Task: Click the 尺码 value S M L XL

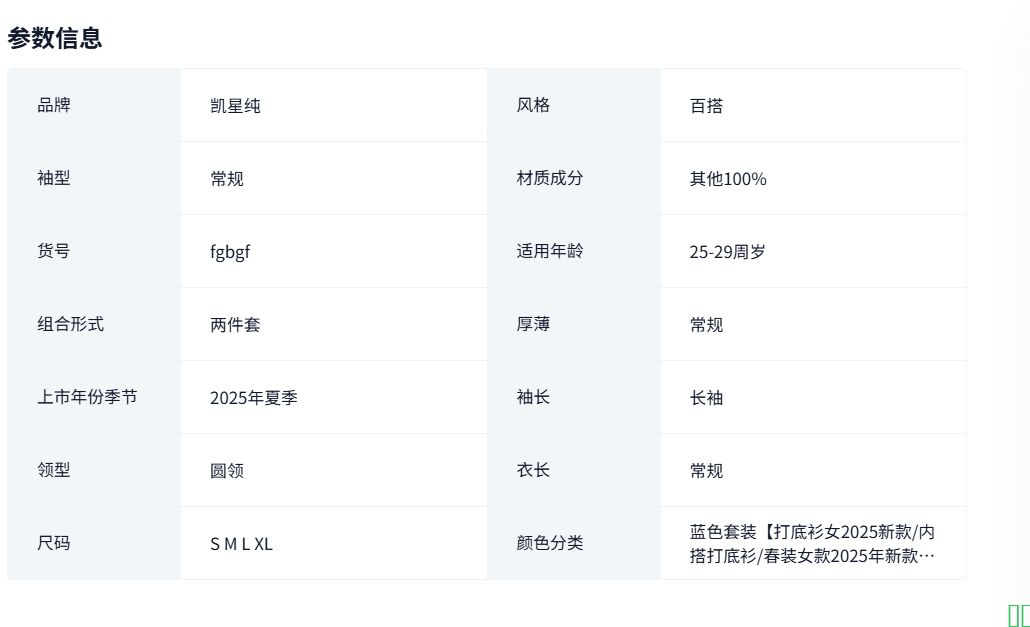Action: click(241, 544)
